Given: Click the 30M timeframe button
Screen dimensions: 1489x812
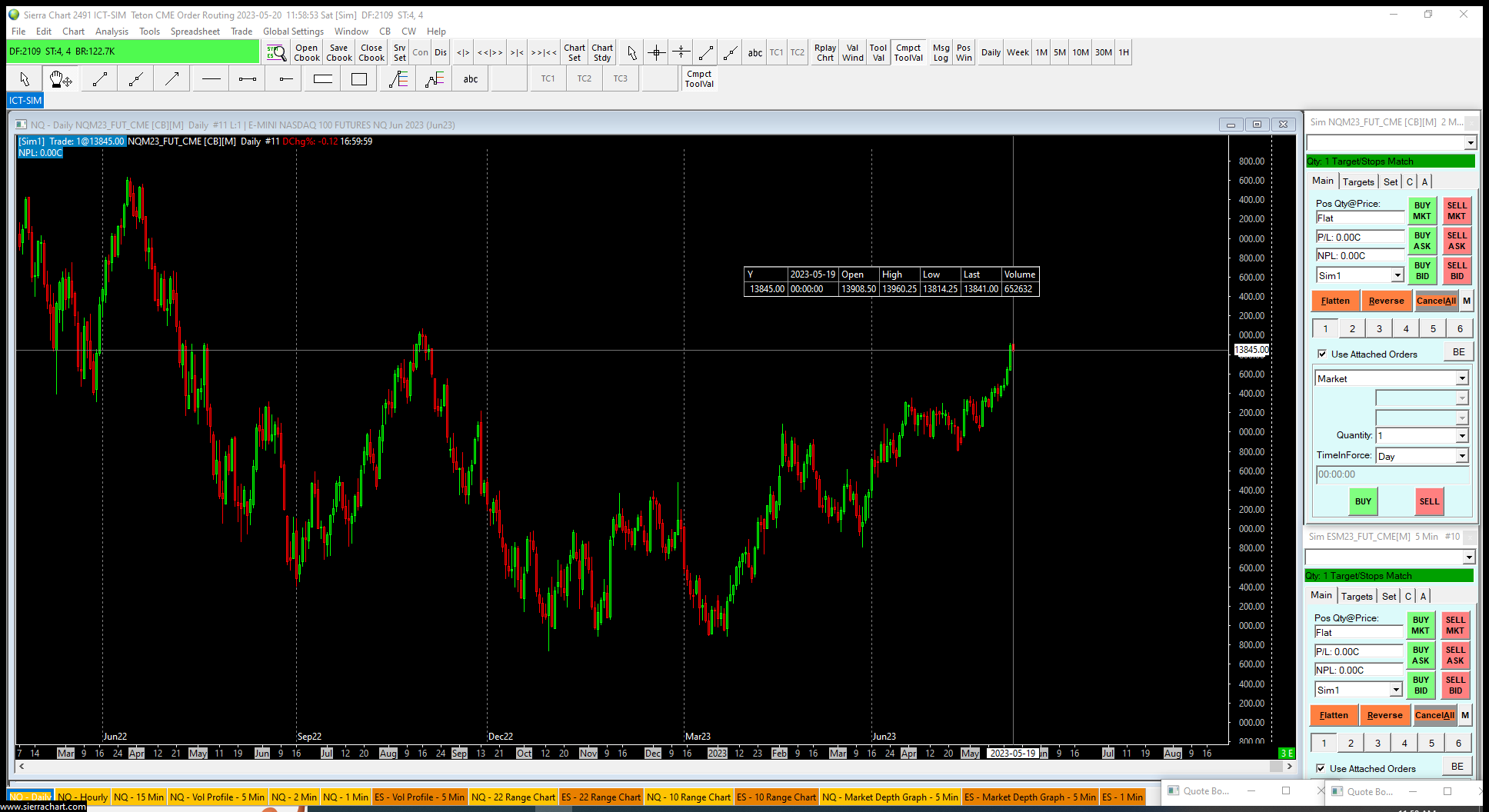Looking at the screenshot, I should coord(1104,52).
